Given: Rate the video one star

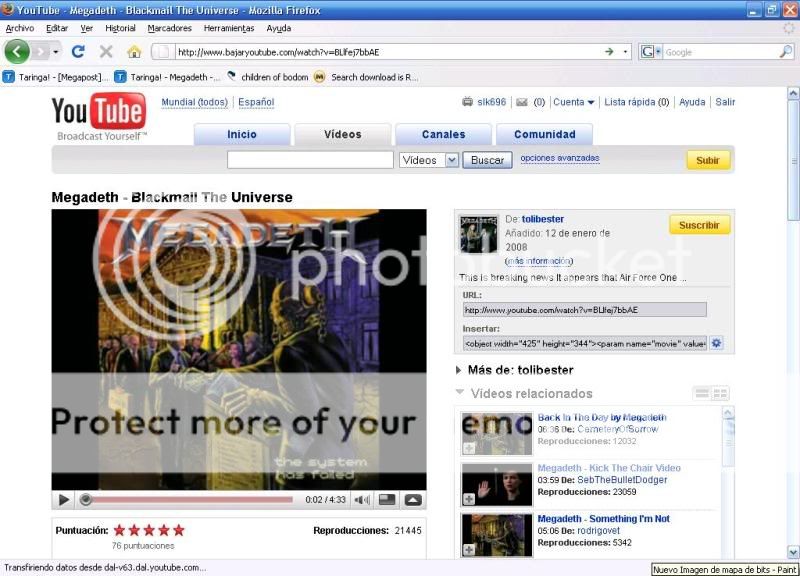Looking at the screenshot, I should (119, 530).
